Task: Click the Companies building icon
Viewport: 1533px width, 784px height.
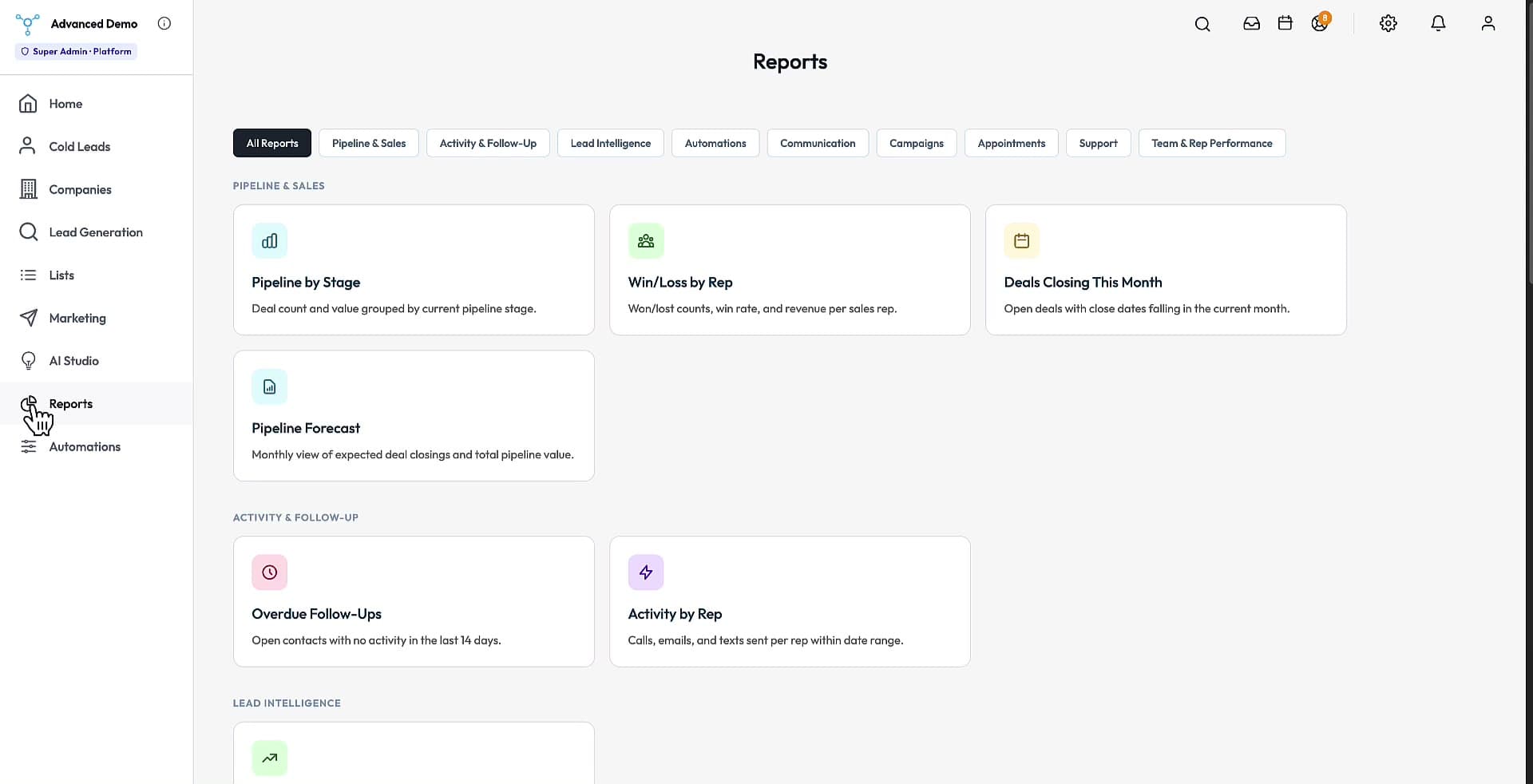Action: click(x=28, y=189)
